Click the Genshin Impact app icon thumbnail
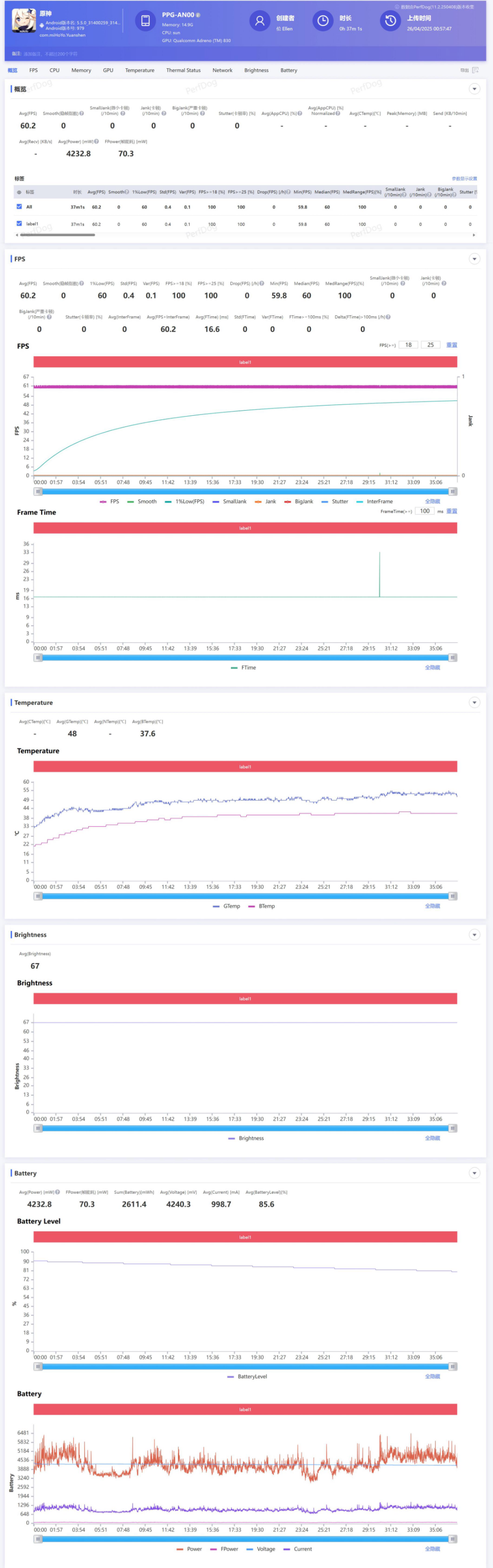 [x=24, y=21]
